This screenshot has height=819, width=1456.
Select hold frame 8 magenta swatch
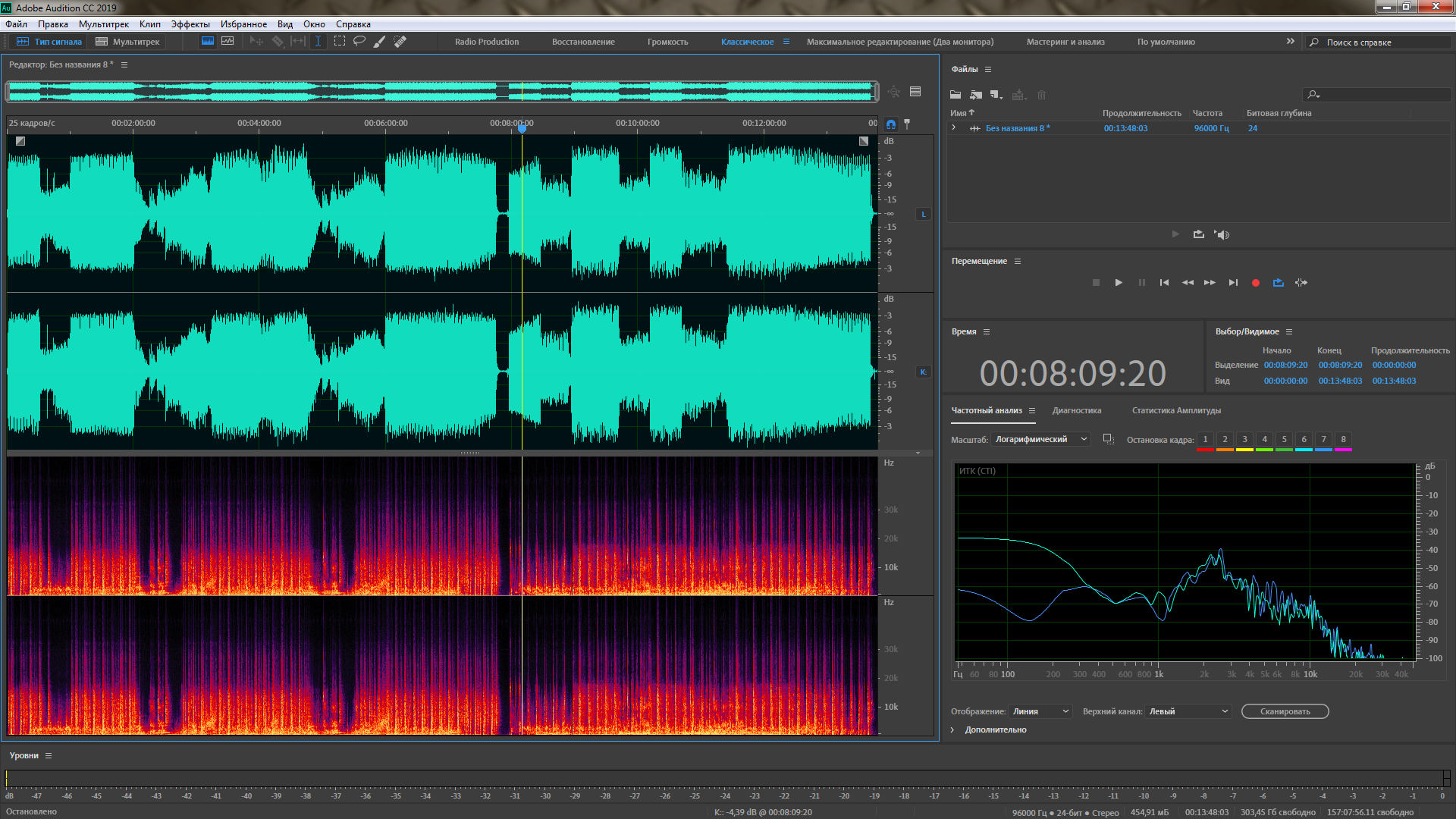click(1343, 441)
